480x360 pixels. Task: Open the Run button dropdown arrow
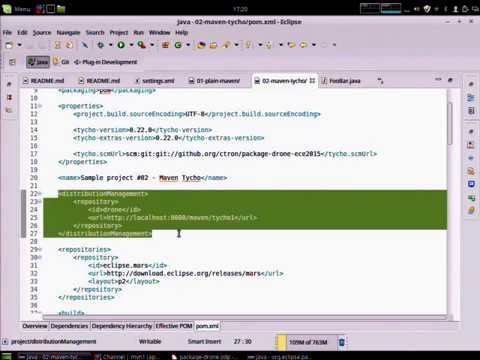(x=131, y=45)
